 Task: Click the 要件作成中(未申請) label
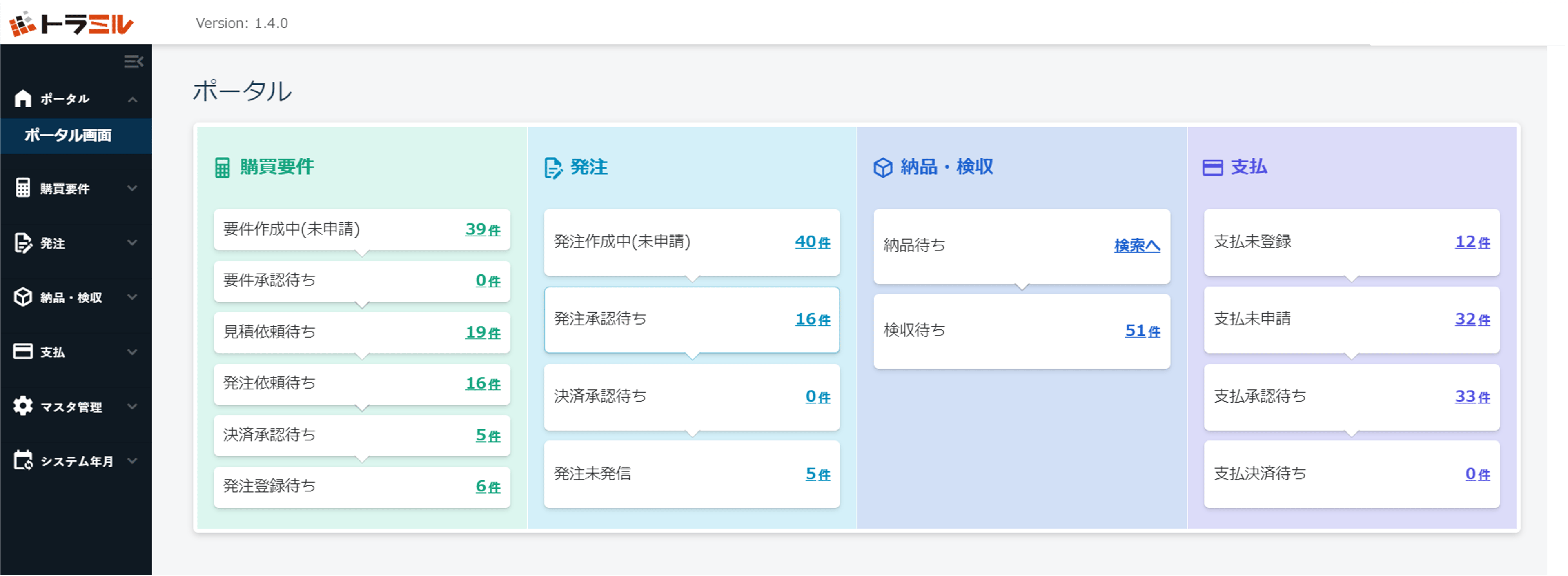pyautogui.click(x=292, y=229)
